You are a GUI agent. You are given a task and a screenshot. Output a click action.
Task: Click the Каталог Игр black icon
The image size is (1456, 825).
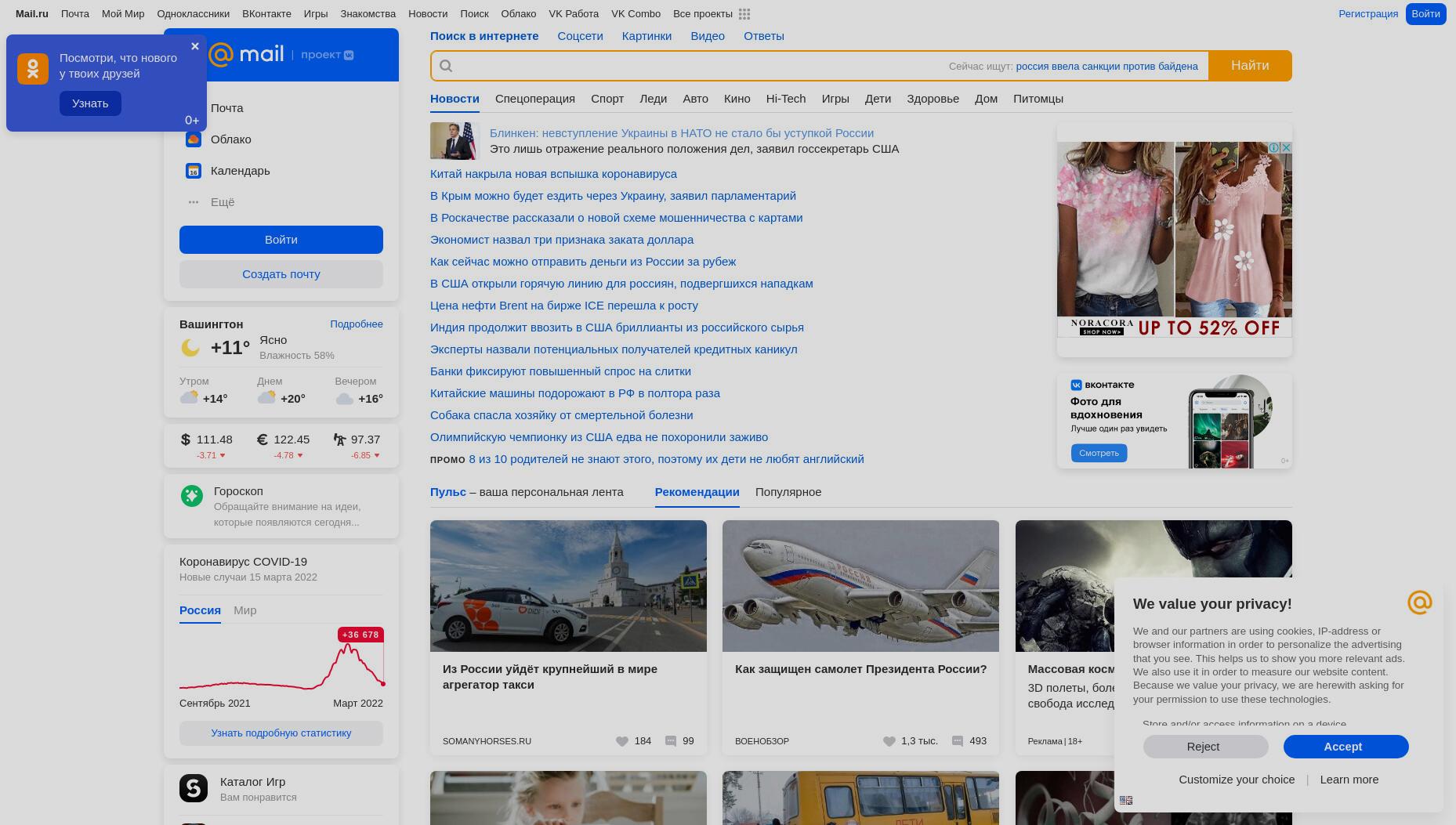click(x=194, y=788)
